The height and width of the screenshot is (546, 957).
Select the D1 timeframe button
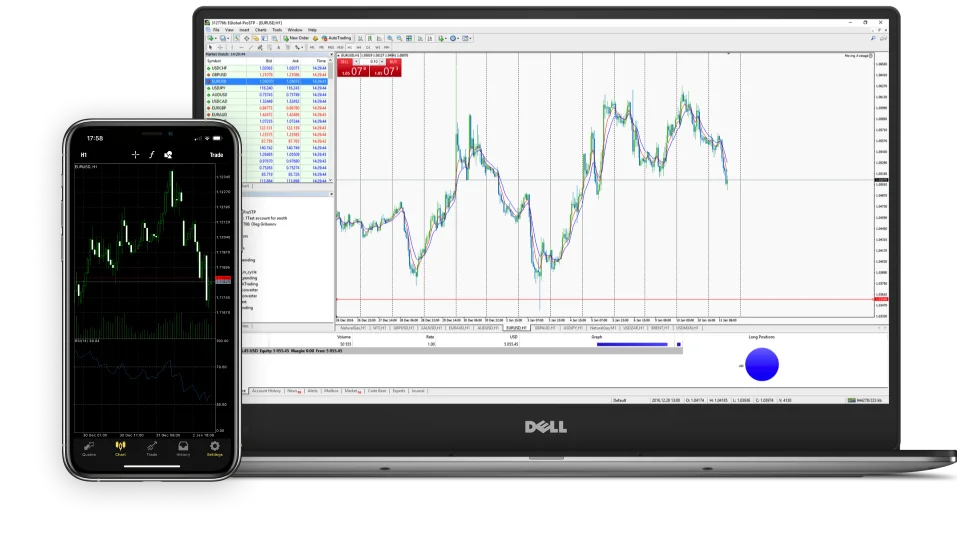[368, 47]
